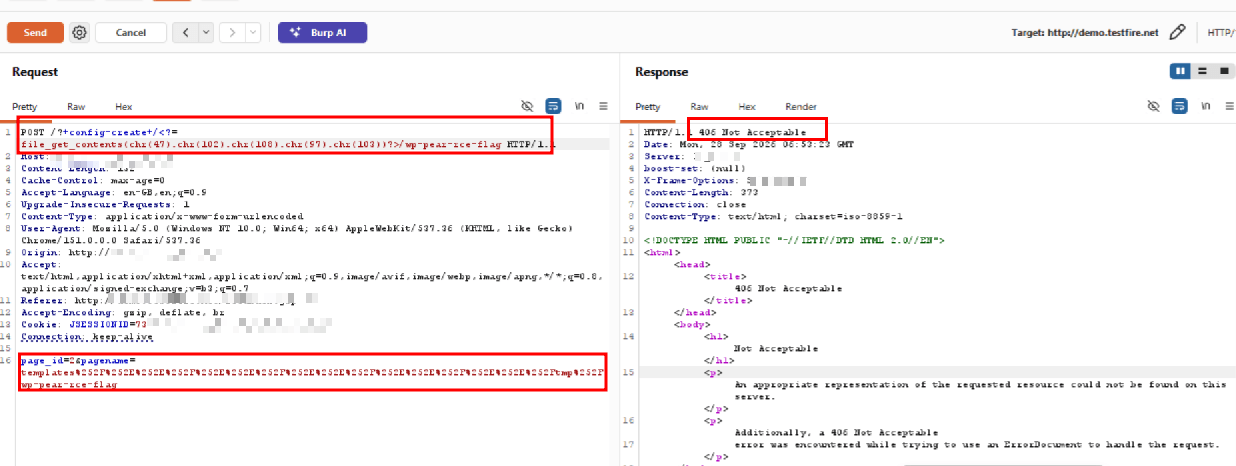
Task: Click the DOCTYPE HTML PUBLIC line
Action: point(794,240)
